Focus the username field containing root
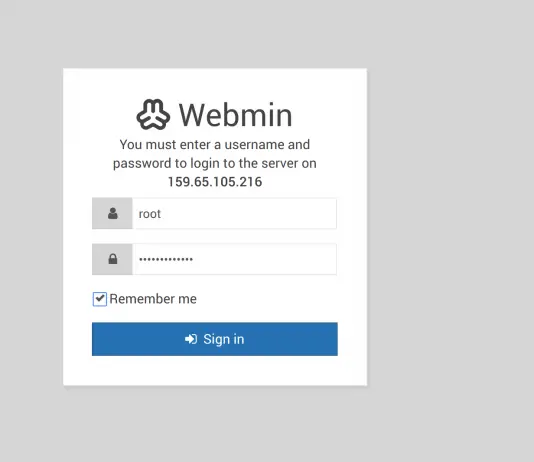The image size is (534, 462). pos(235,213)
